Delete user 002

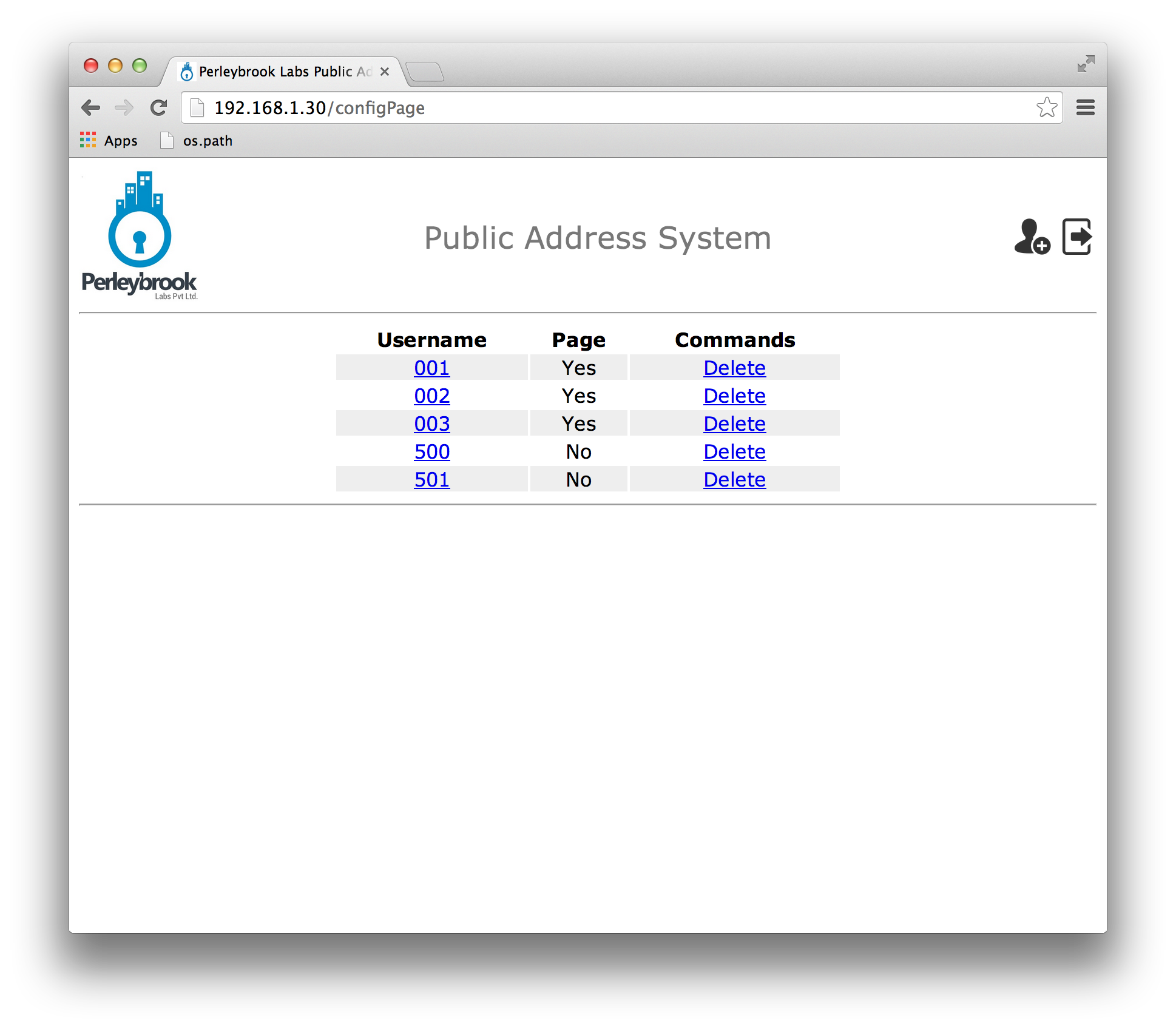(x=734, y=396)
